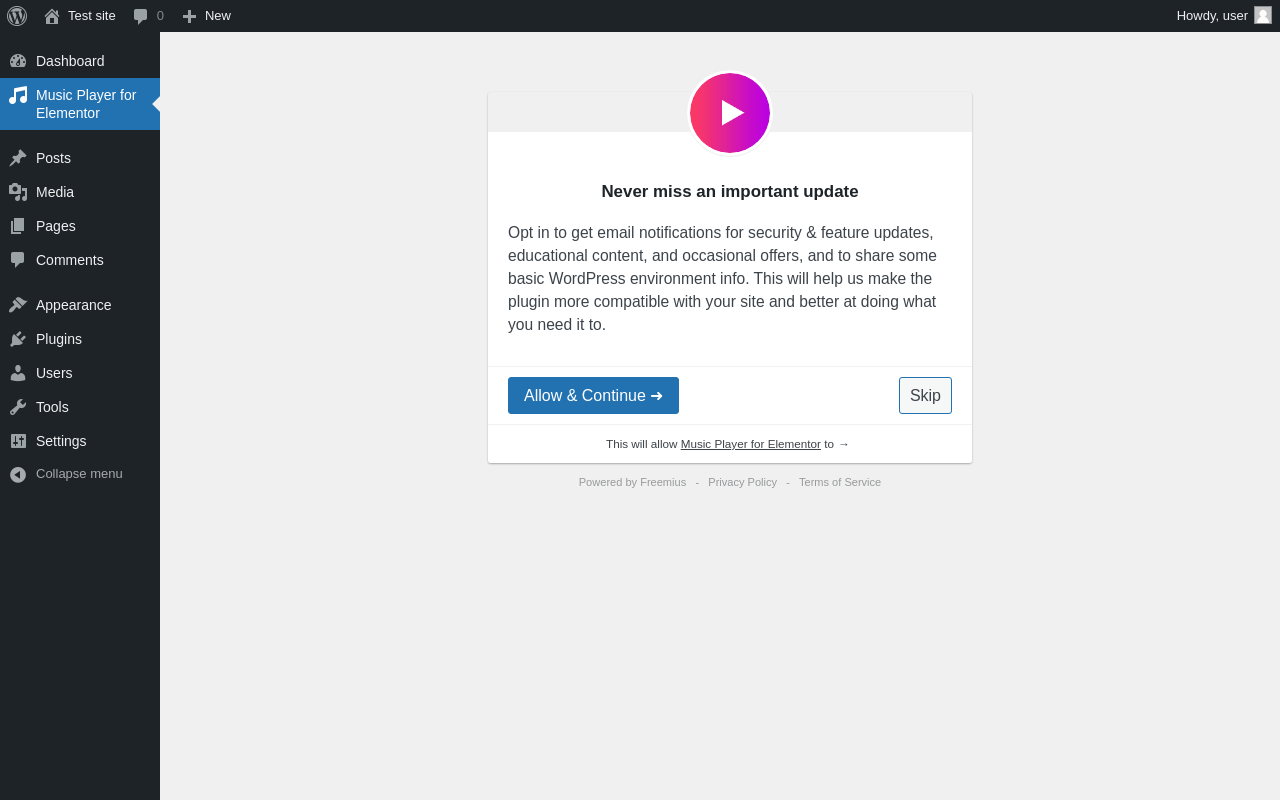Open the Privacy Policy link
Image resolution: width=1280 pixels, height=800 pixels.
point(742,482)
